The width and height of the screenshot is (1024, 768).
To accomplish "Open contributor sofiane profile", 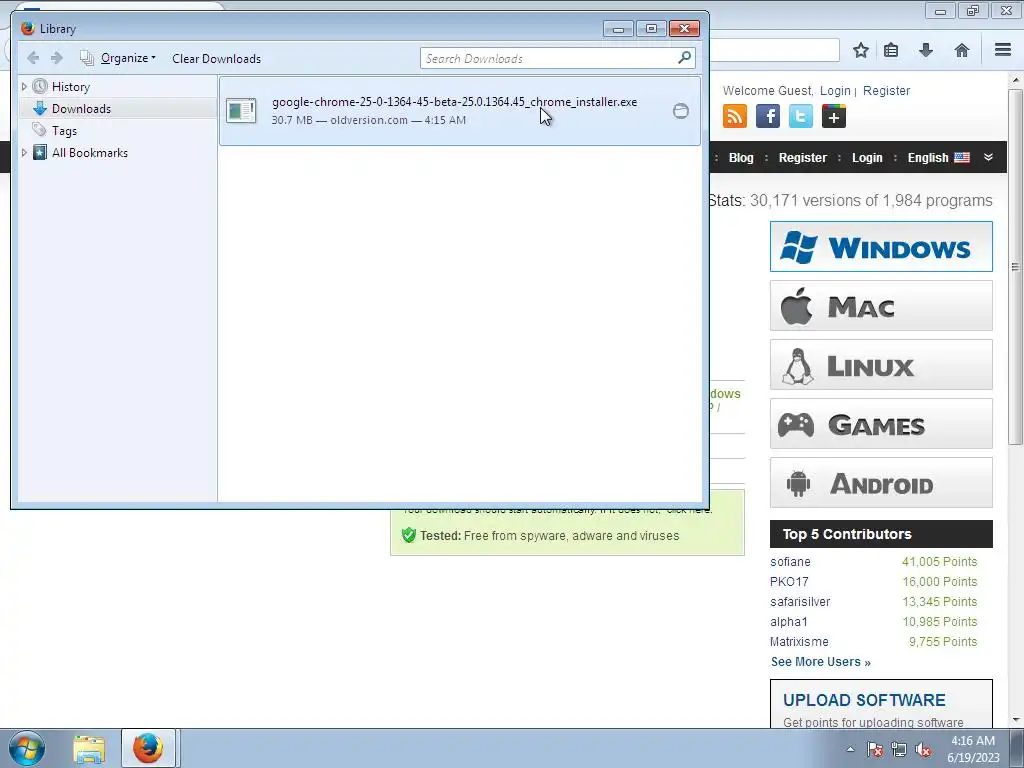I will pos(790,562).
